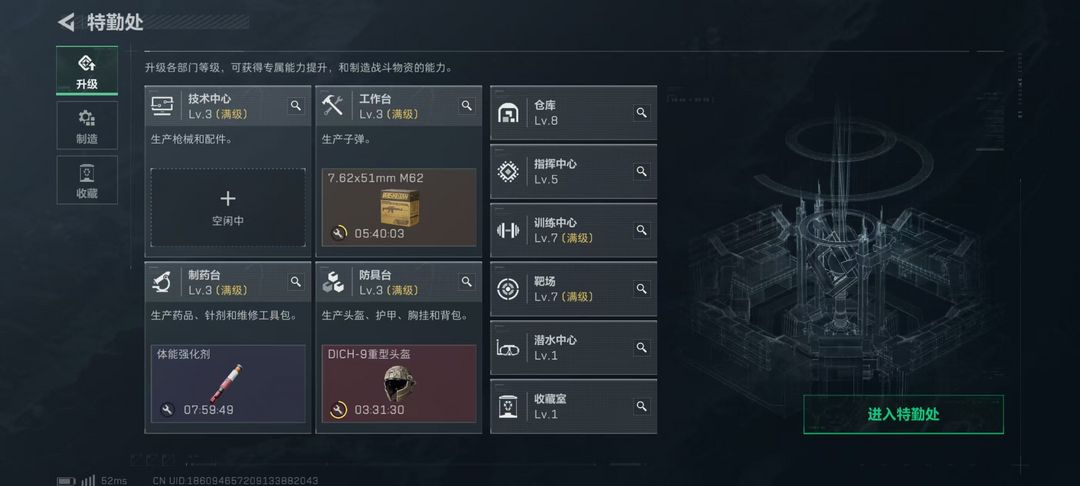Open magnifier details for 防具台
The height and width of the screenshot is (486, 1080).
[x=467, y=282]
